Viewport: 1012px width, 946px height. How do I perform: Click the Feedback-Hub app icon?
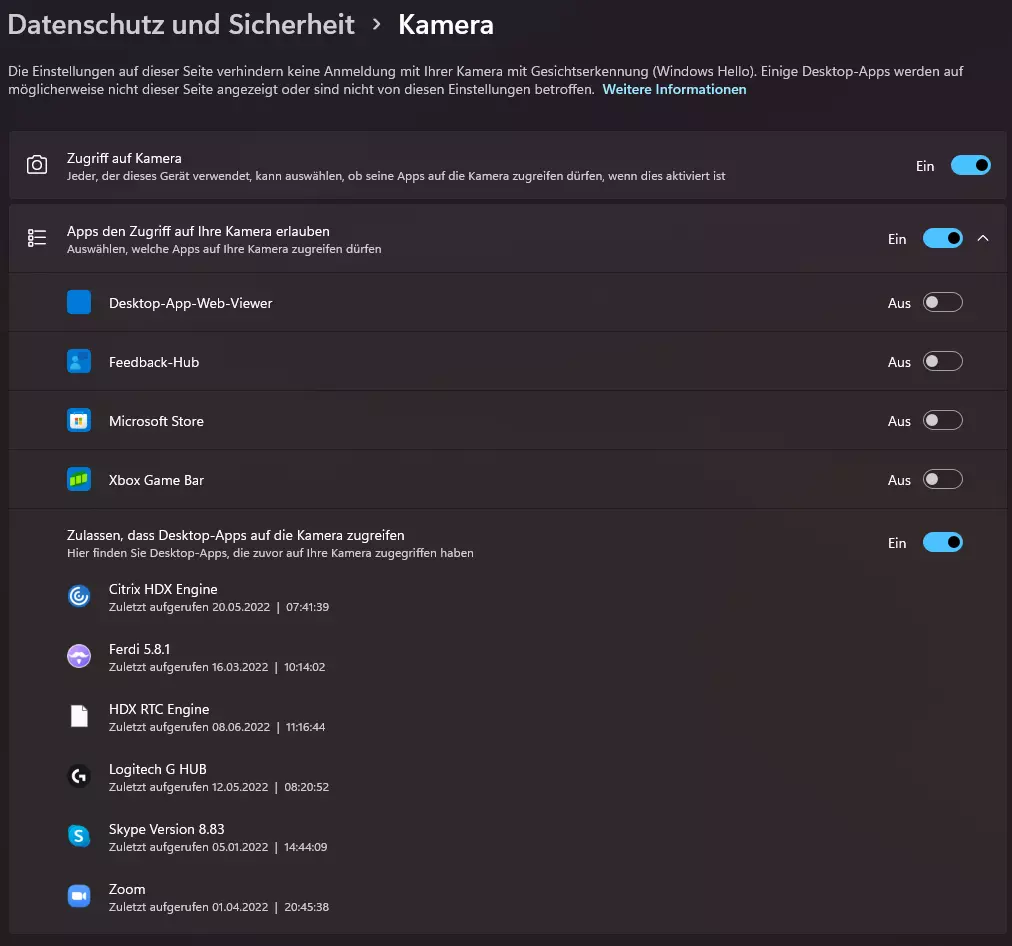tap(79, 361)
